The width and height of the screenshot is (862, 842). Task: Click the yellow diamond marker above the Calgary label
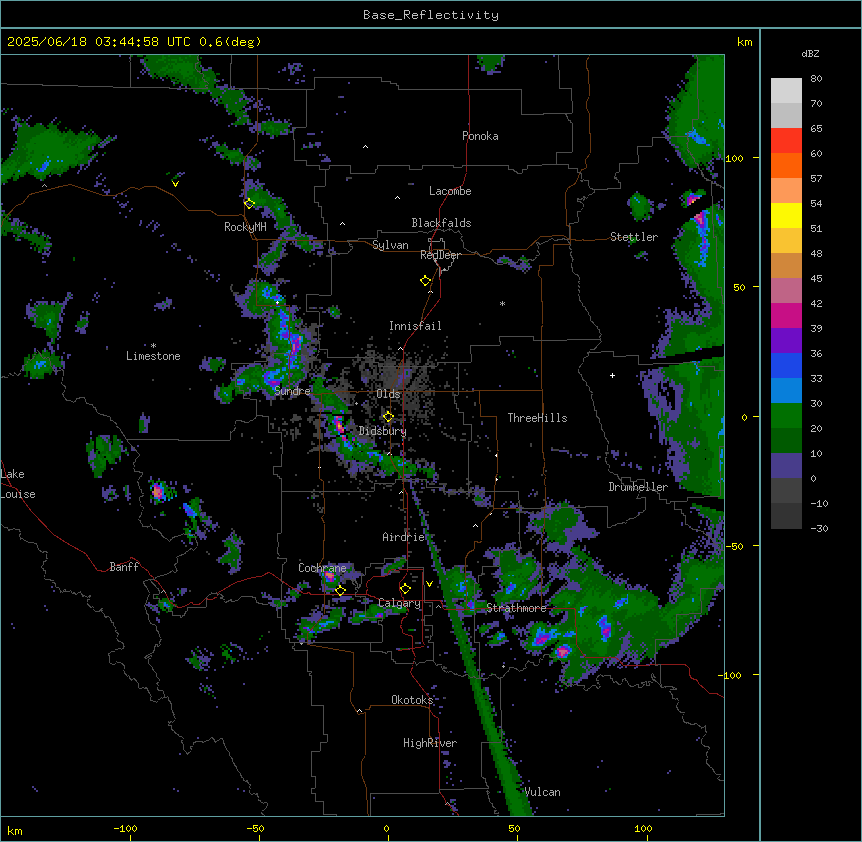405,588
